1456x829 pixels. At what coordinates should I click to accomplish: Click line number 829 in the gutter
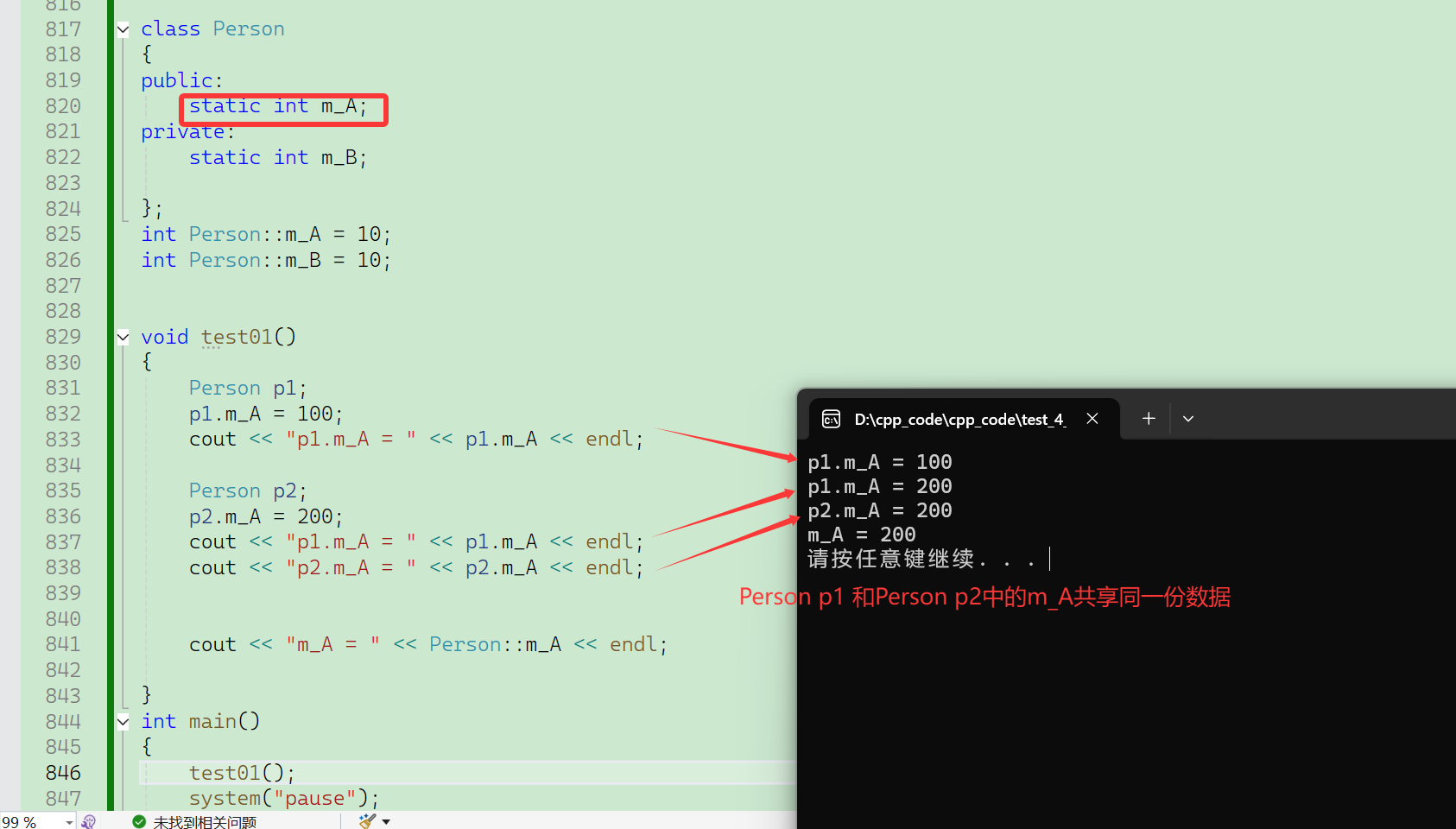(x=63, y=337)
